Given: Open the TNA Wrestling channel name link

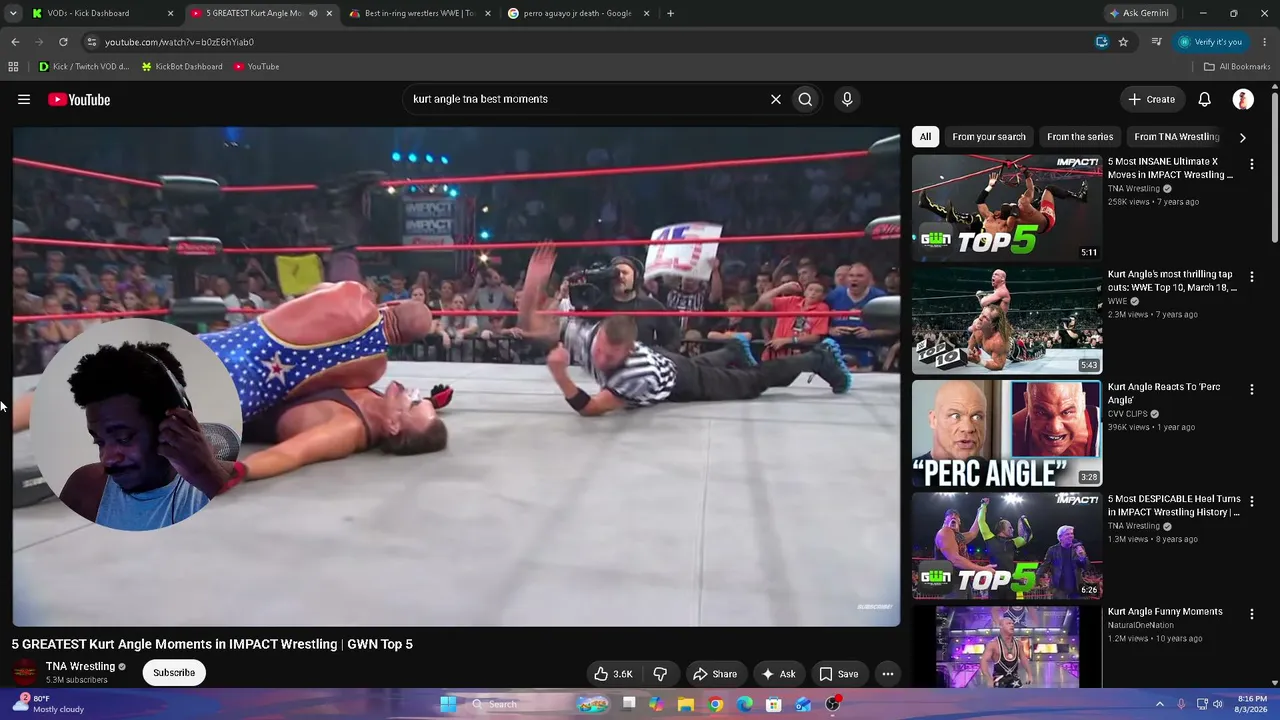Looking at the screenshot, I should (80, 666).
